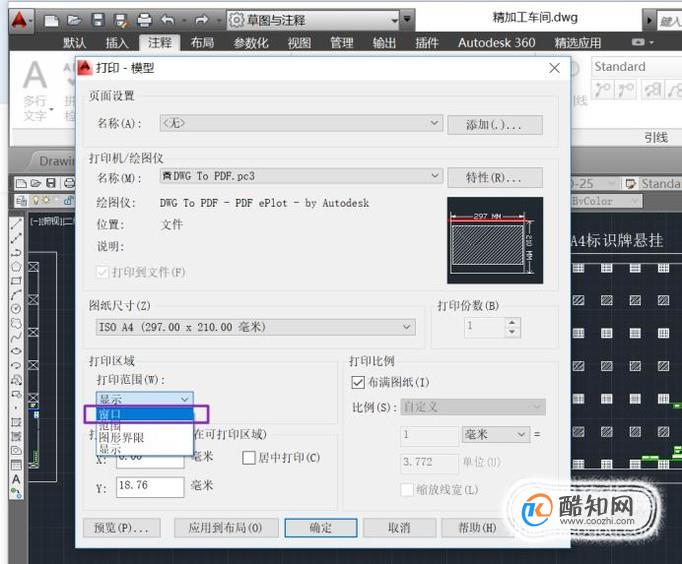Click the 预览(P) preview button

pos(122,528)
